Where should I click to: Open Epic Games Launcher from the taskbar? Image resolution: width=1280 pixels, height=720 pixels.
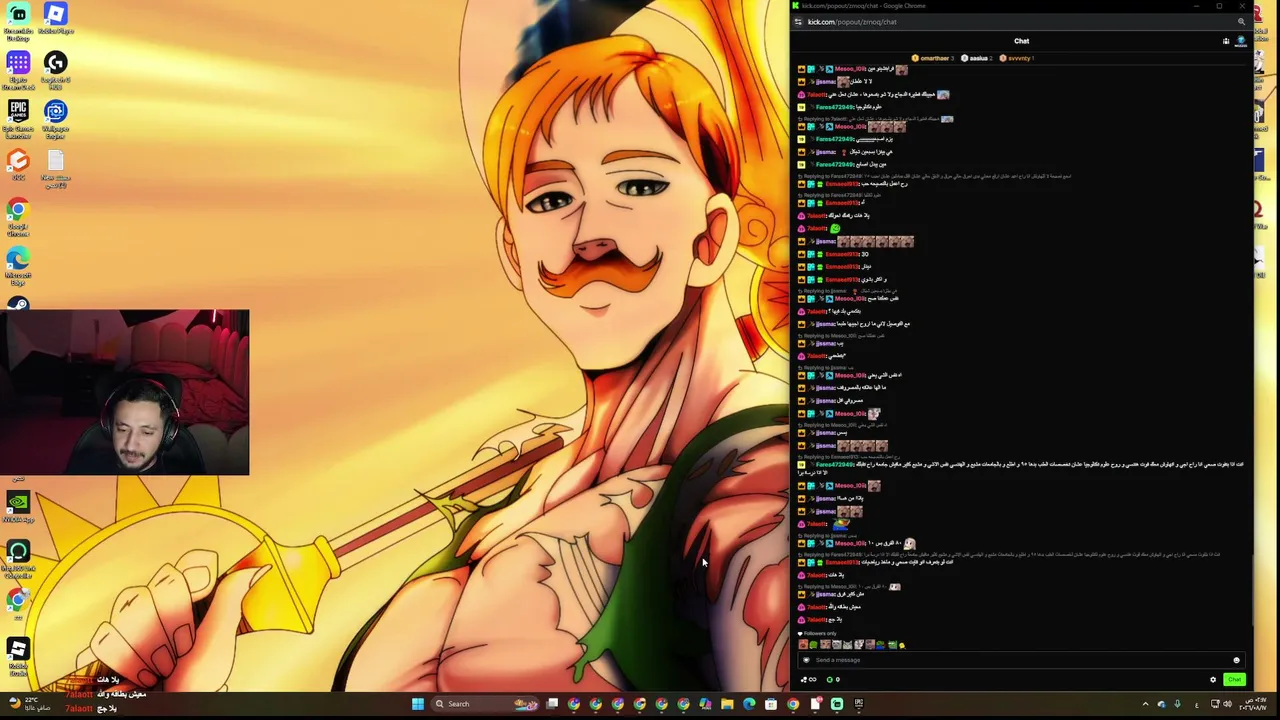[x=859, y=704]
